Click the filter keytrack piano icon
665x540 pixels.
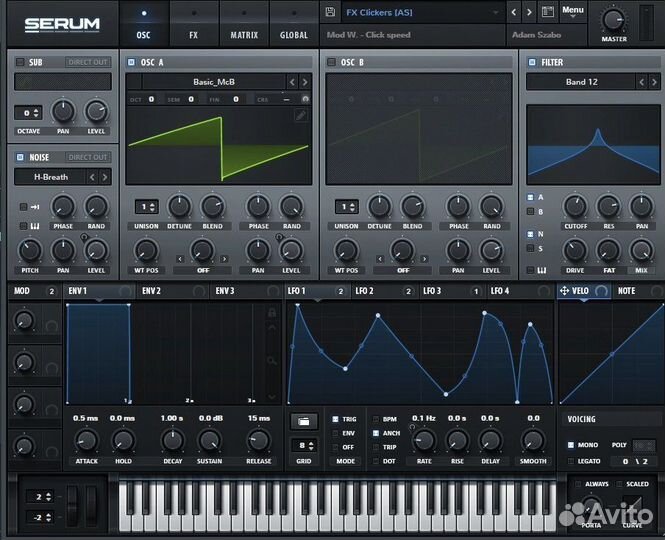tap(542, 270)
